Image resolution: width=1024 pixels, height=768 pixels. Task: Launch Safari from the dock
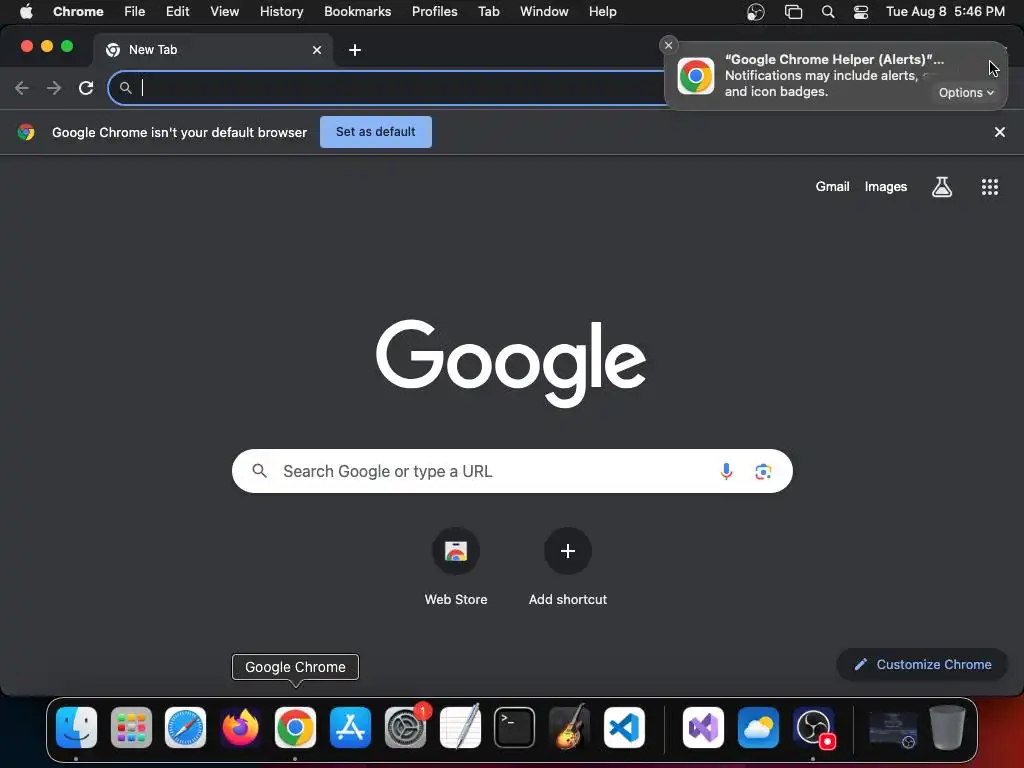[185, 727]
